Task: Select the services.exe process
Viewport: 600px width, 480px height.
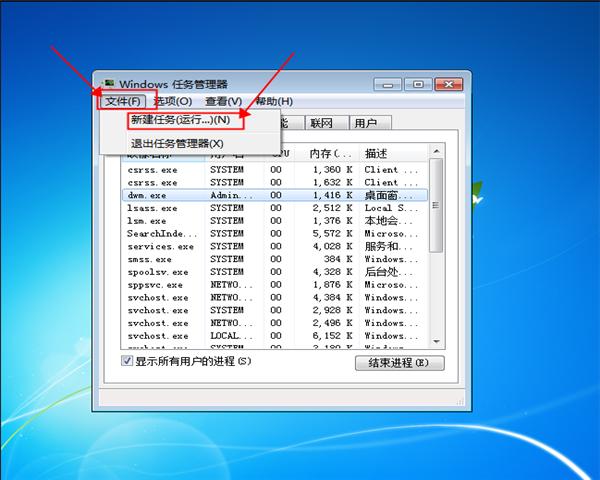Action: click(274, 246)
